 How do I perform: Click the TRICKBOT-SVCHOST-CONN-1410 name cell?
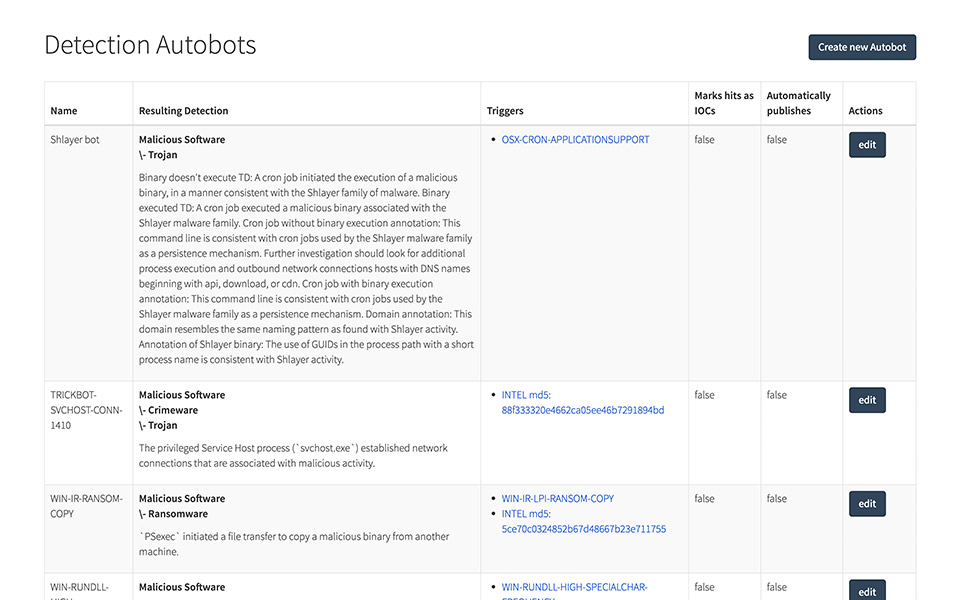pos(87,410)
